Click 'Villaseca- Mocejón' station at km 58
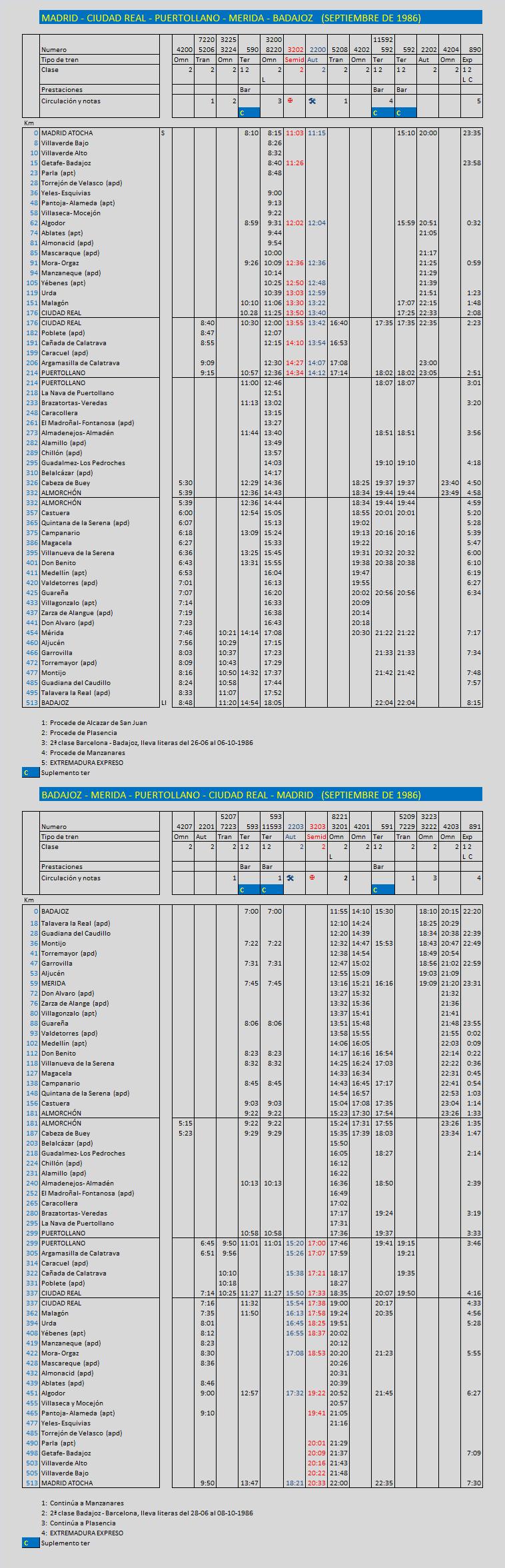Screen dimensions: 505x1568 tap(71, 213)
